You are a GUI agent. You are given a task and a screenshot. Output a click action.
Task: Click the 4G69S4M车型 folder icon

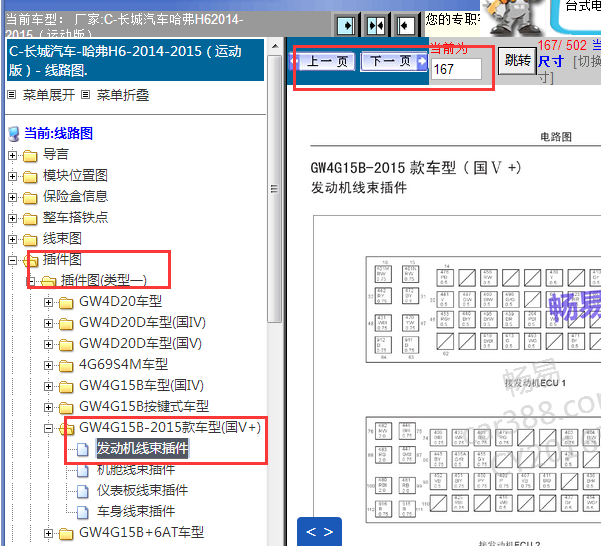click(66, 366)
